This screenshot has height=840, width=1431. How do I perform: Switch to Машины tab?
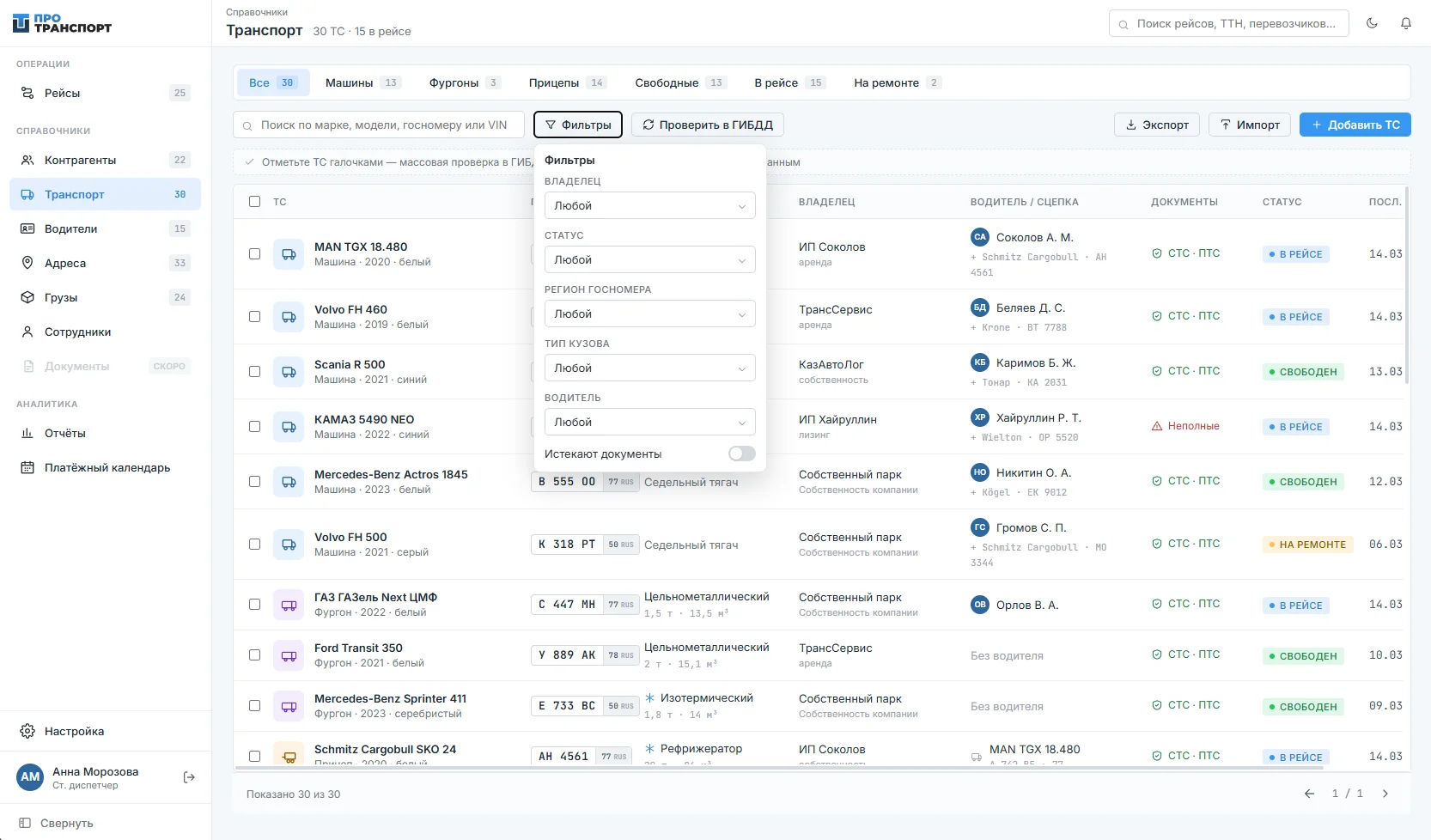pos(362,82)
